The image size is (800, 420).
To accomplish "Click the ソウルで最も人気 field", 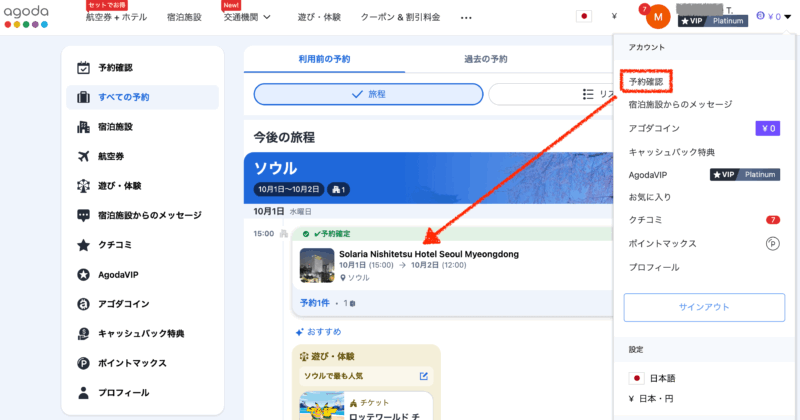I will (366, 376).
